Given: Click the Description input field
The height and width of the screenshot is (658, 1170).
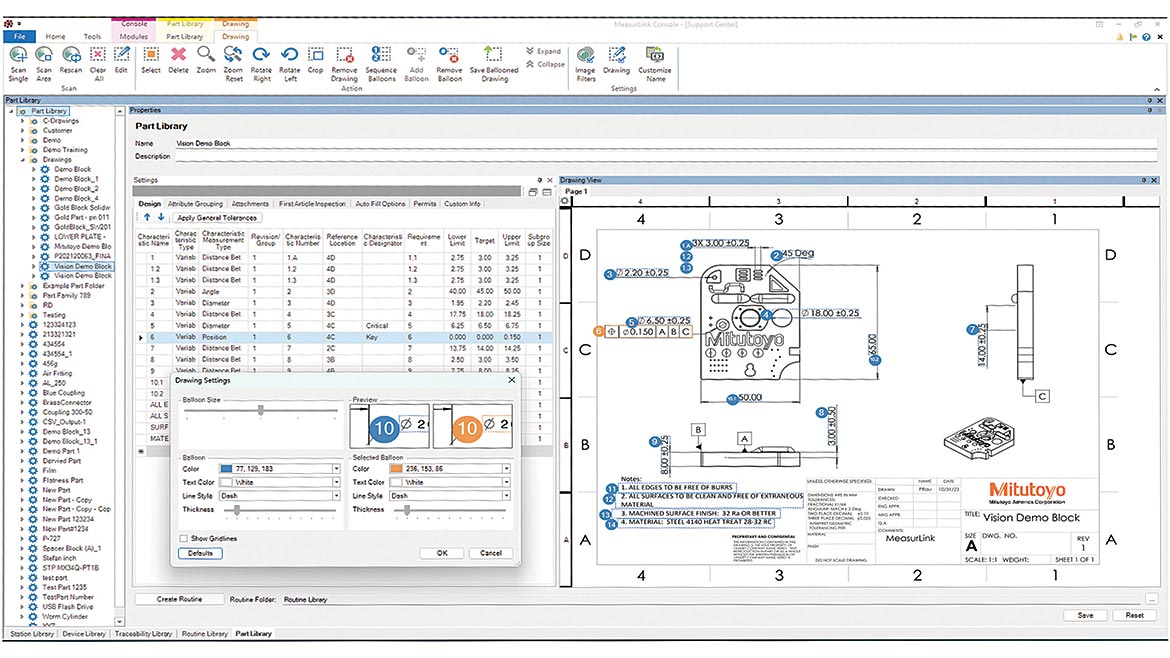Looking at the screenshot, I should click(666, 157).
